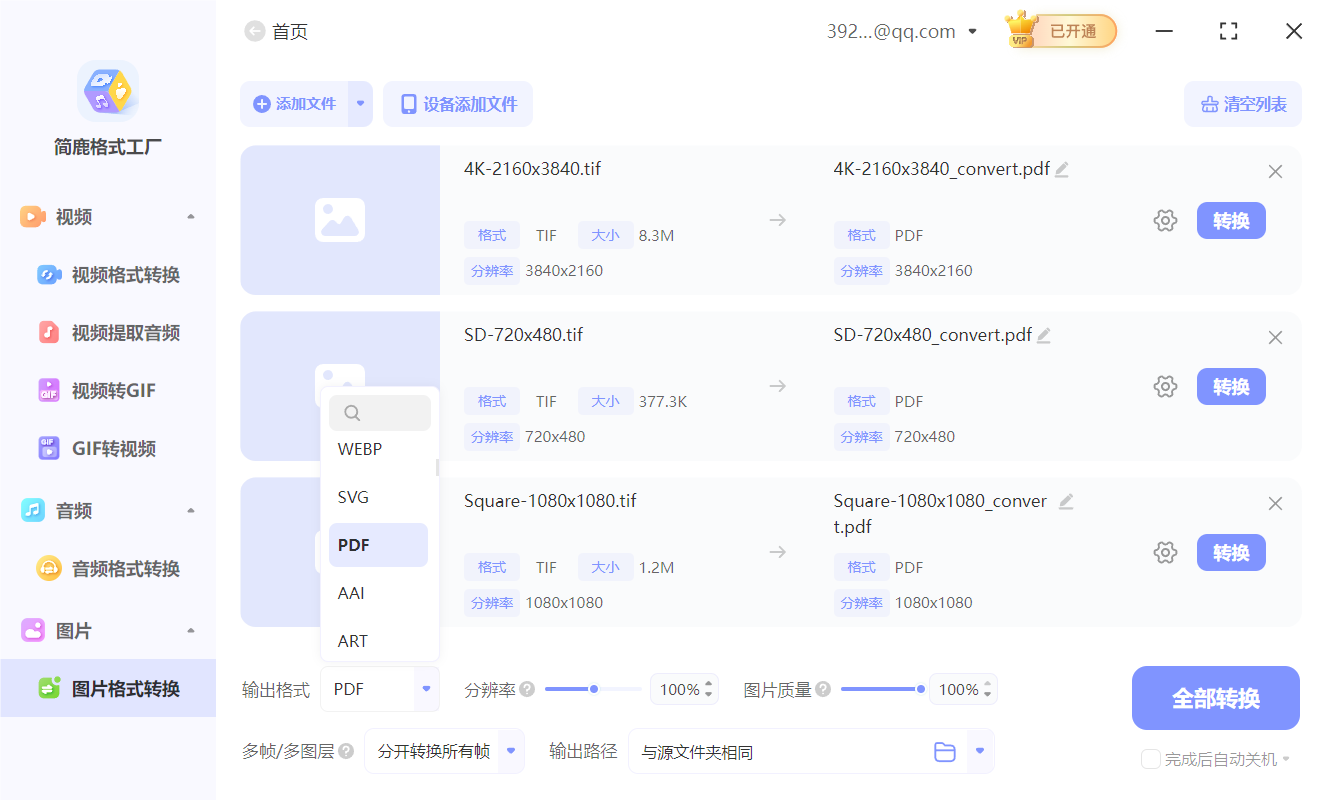This screenshot has width=1326, height=800.
Task: Click the VIP 已开通 badge
Action: 1059,31
